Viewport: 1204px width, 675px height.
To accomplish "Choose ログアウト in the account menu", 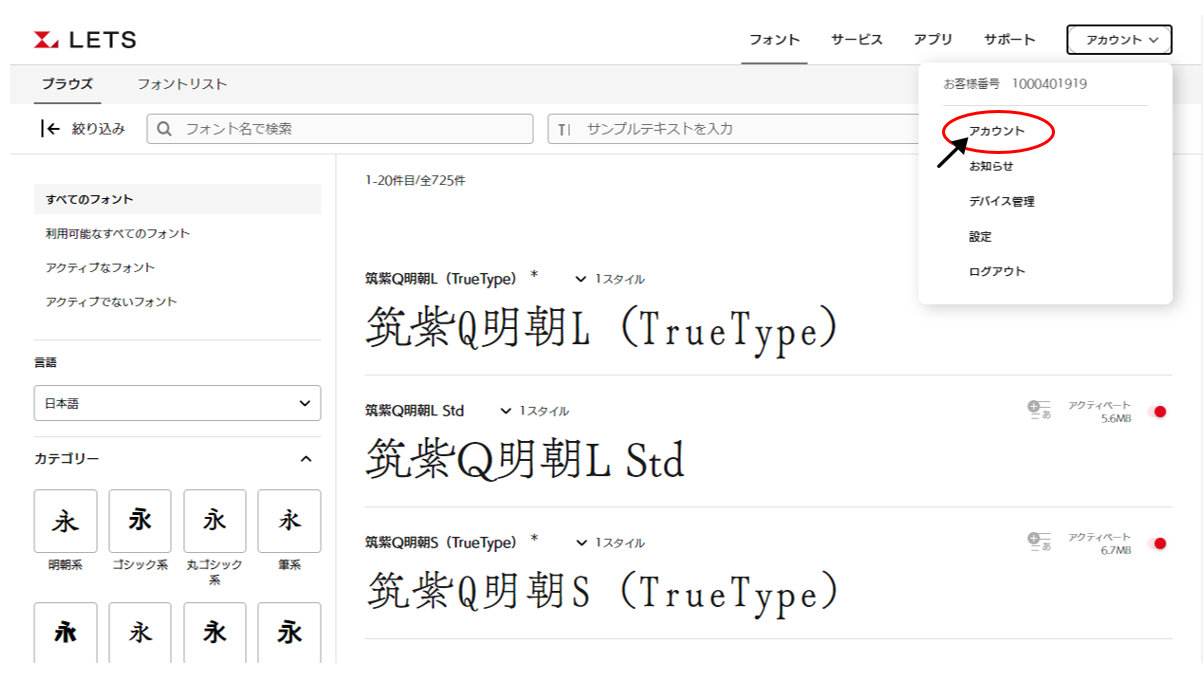I will click(997, 271).
